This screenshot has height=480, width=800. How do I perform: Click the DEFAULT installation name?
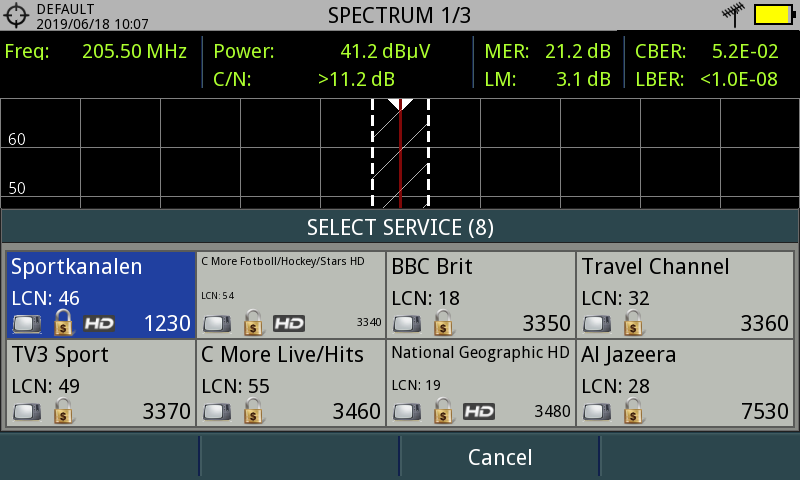[65, 9]
